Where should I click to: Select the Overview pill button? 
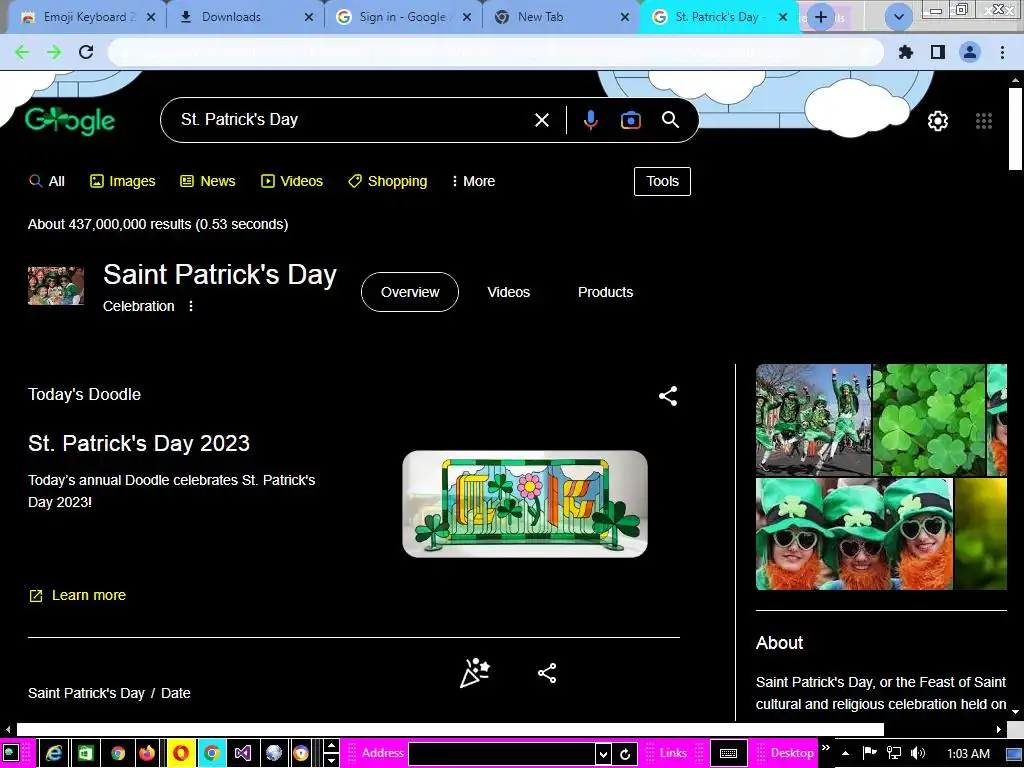(x=410, y=292)
